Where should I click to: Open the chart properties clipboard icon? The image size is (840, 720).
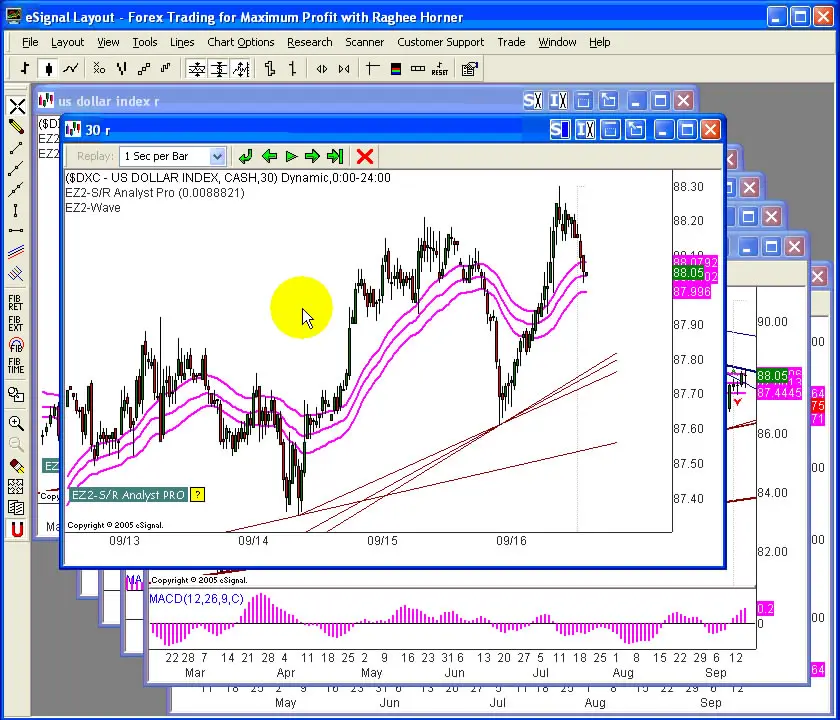(469, 69)
